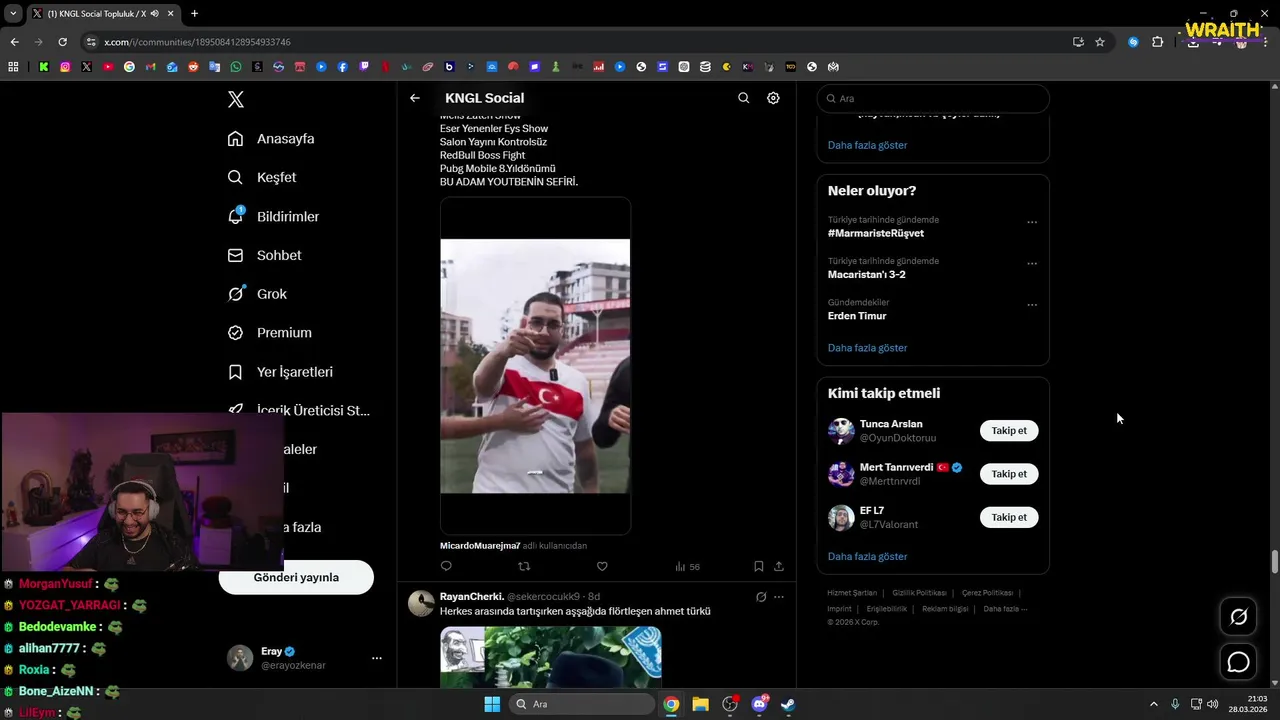Open RayanCherki. profile name
This screenshot has width=1280, height=720.
click(472, 597)
